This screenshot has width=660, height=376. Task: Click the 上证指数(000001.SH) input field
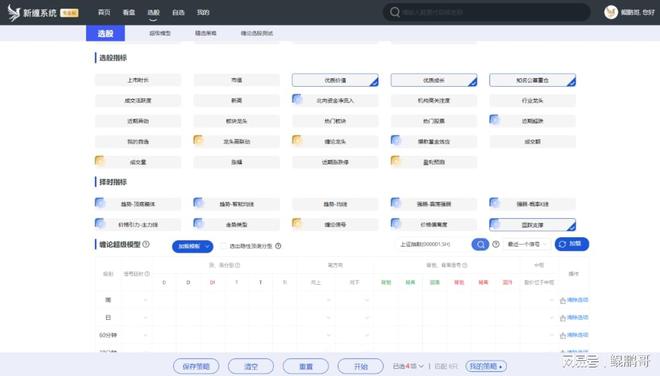click(x=431, y=244)
